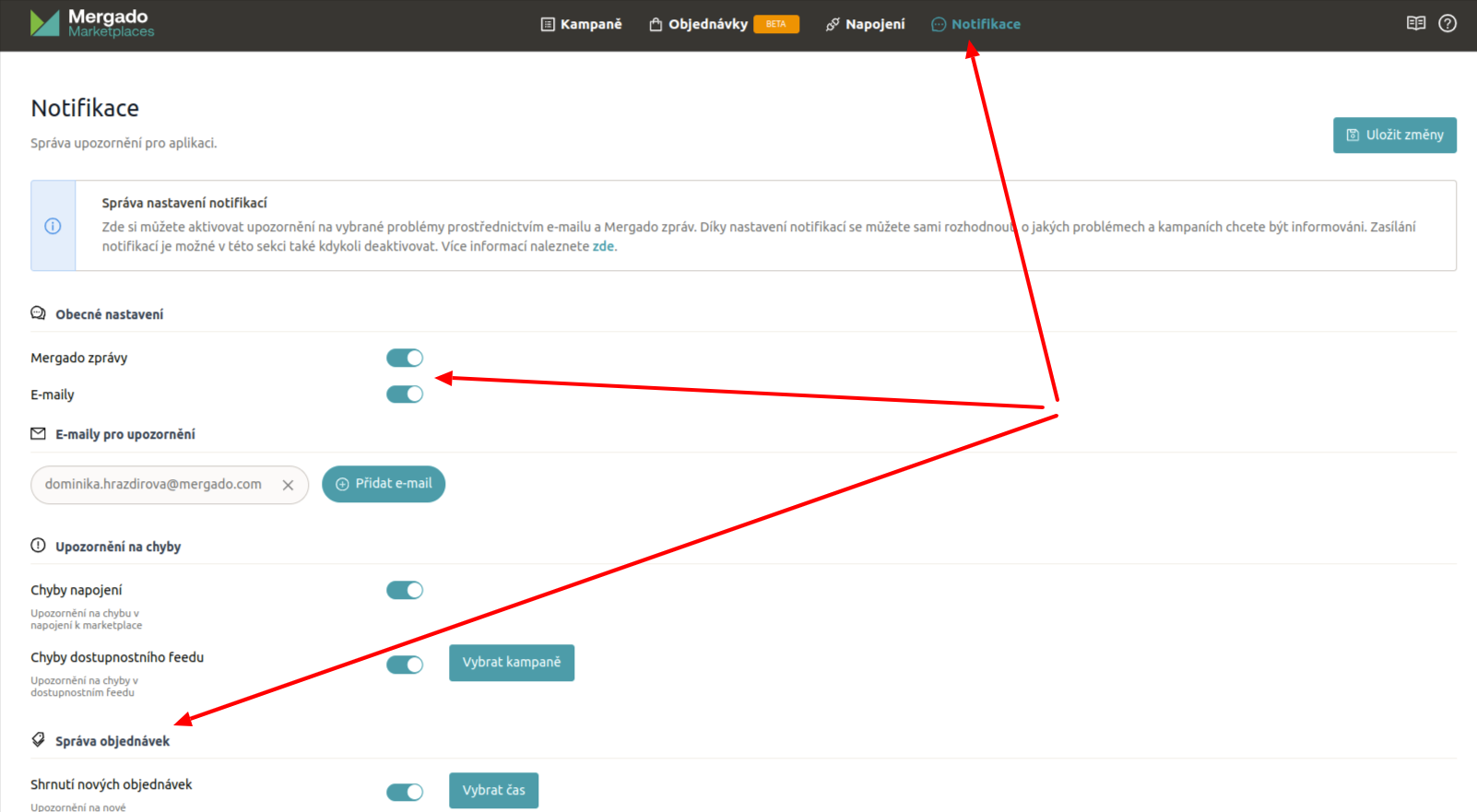Go to the Kampaně menu item
Image resolution: width=1477 pixels, height=812 pixels.
[581, 24]
